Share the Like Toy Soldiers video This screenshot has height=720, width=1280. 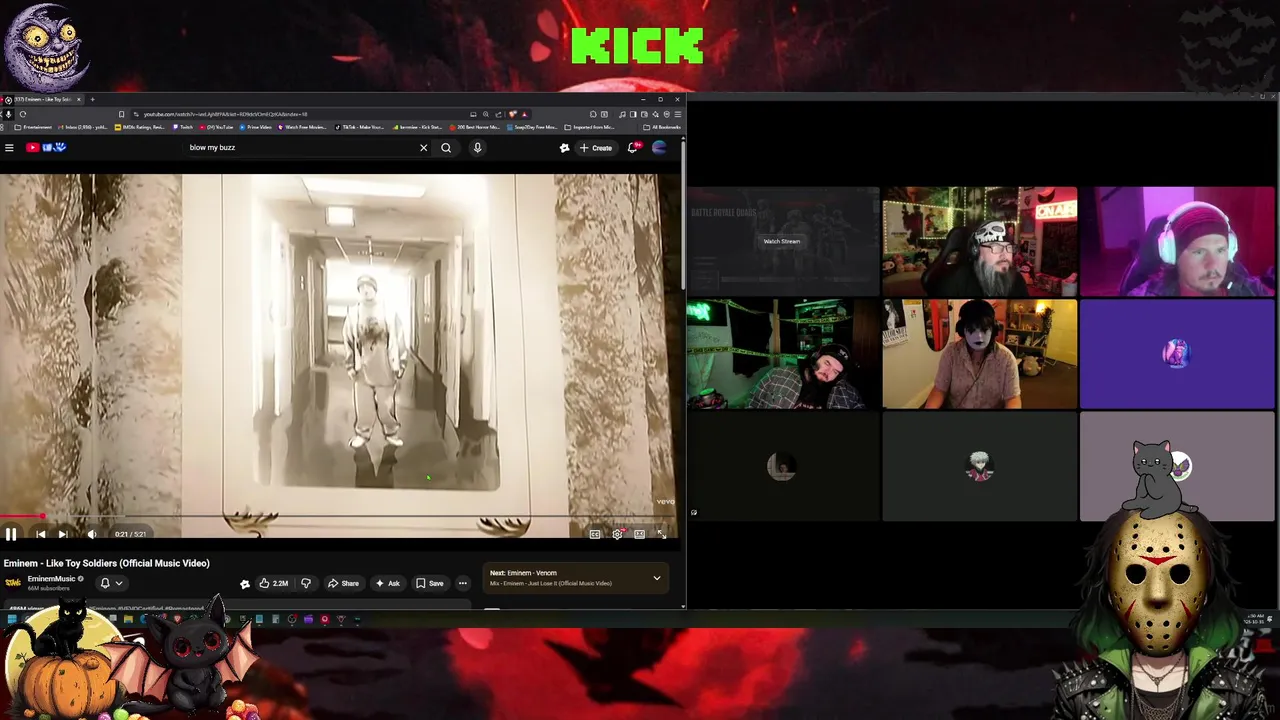(343, 583)
